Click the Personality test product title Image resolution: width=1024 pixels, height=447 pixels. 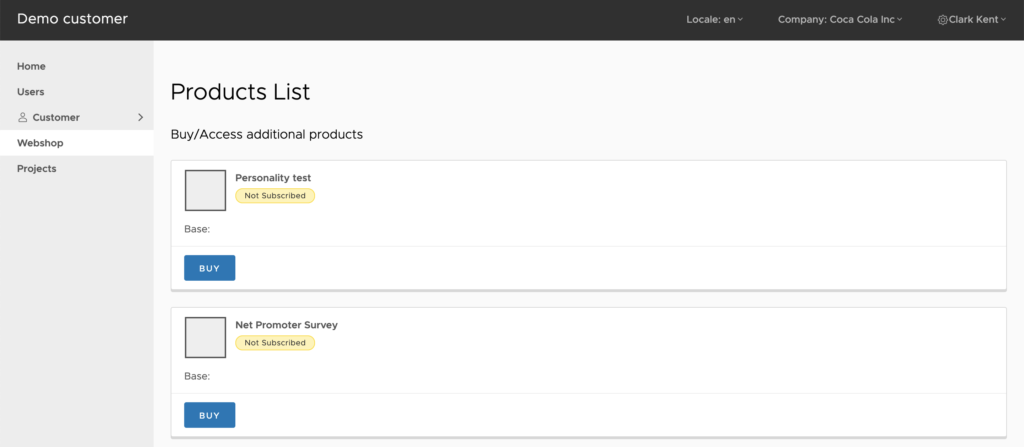click(273, 178)
